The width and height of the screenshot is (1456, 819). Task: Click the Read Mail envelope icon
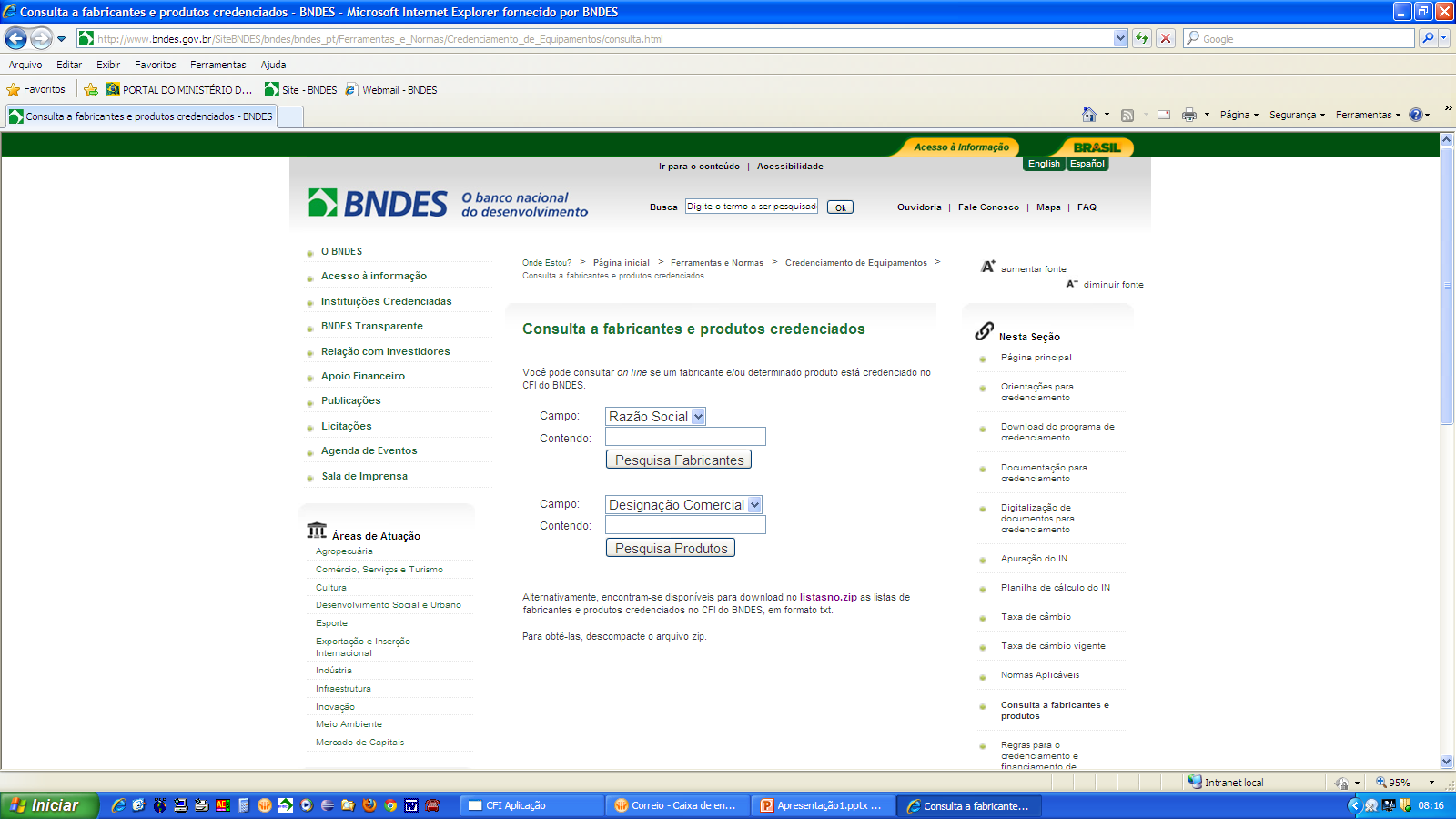click(x=1164, y=115)
